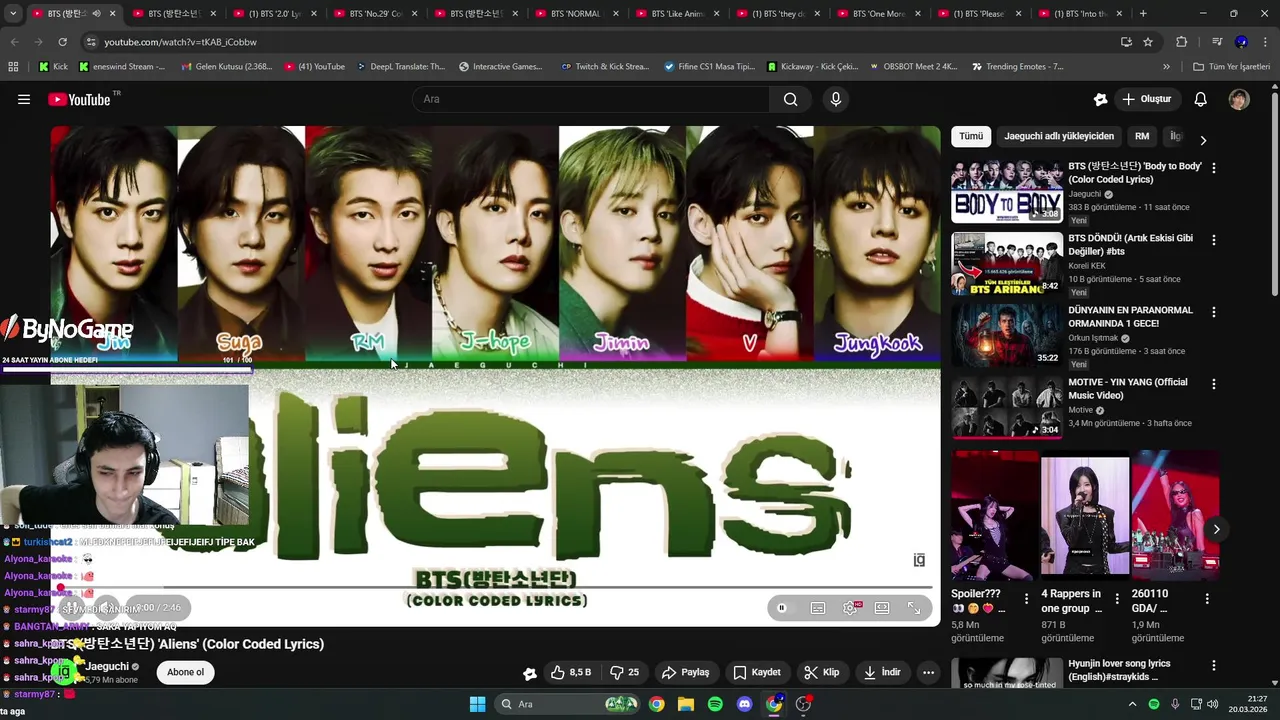Open video player settings gear
1280x720 pixels.
[850, 608]
